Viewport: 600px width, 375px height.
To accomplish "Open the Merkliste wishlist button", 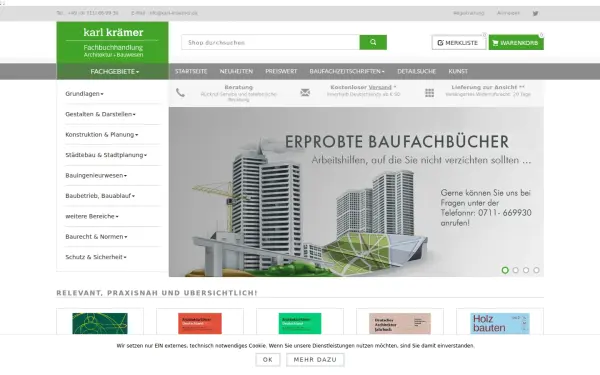I will (x=458, y=43).
